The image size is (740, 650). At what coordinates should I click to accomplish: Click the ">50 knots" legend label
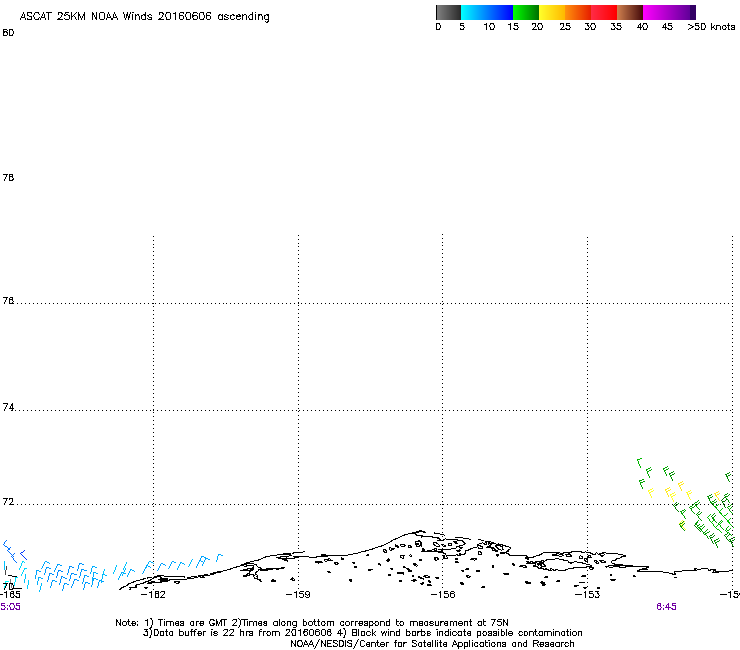coord(711,27)
